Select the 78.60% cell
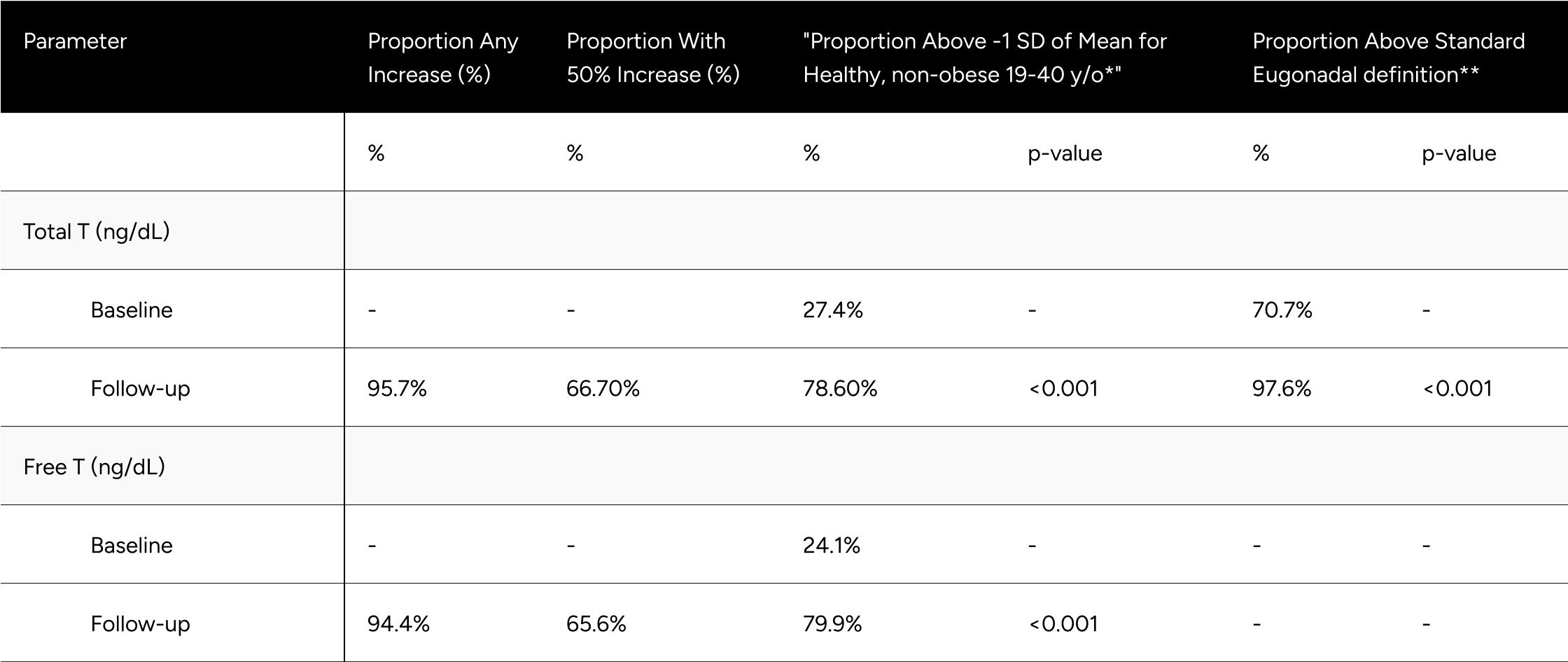This screenshot has width=1568, height=662. tap(840, 388)
